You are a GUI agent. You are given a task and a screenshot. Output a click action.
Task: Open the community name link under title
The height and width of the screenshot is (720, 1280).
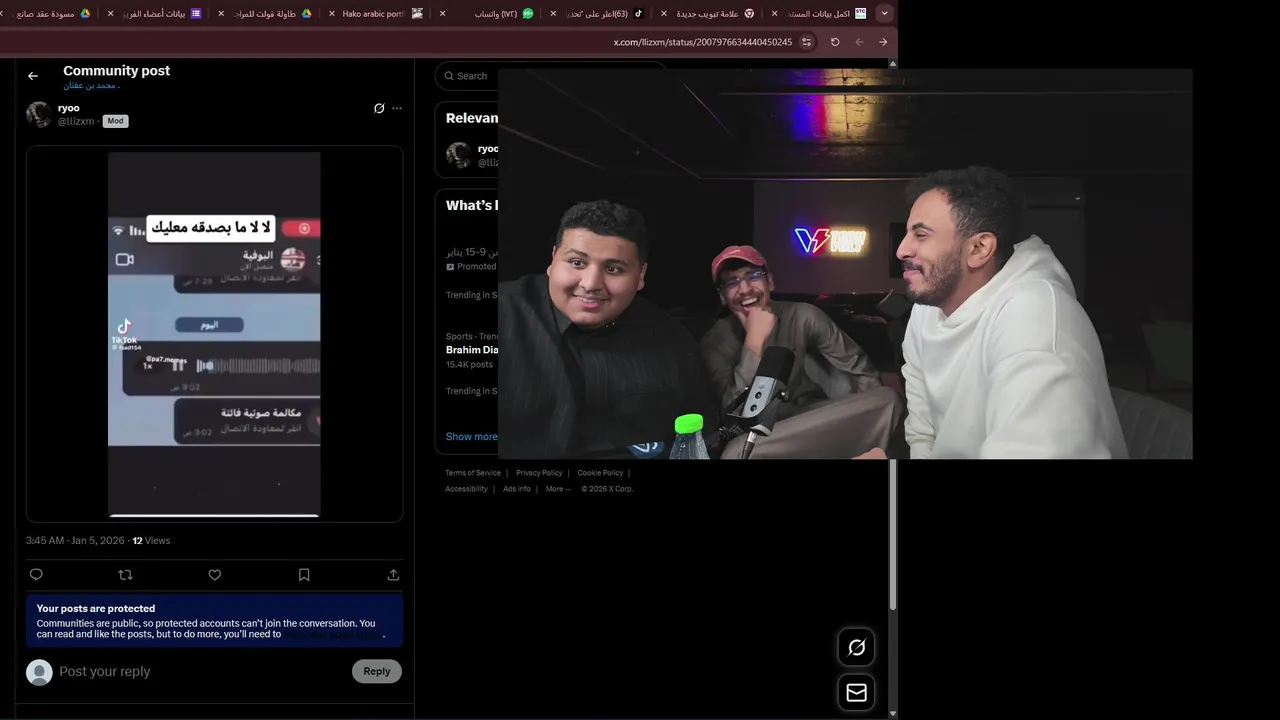click(91, 86)
